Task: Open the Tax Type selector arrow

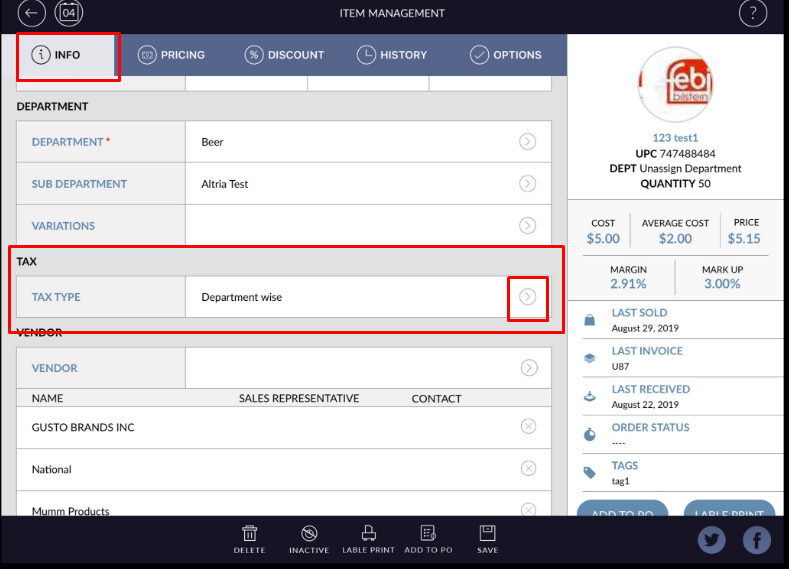Action: coord(527,297)
